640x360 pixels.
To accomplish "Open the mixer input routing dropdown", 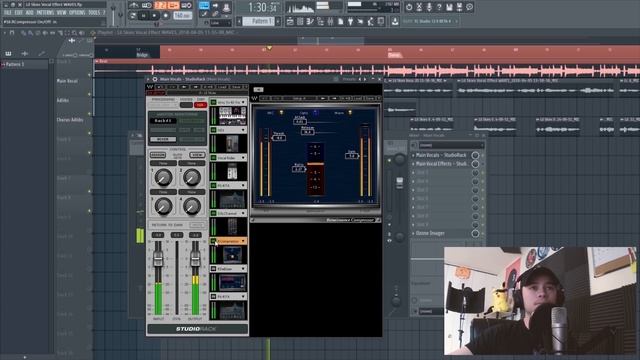I will [x=451, y=145].
